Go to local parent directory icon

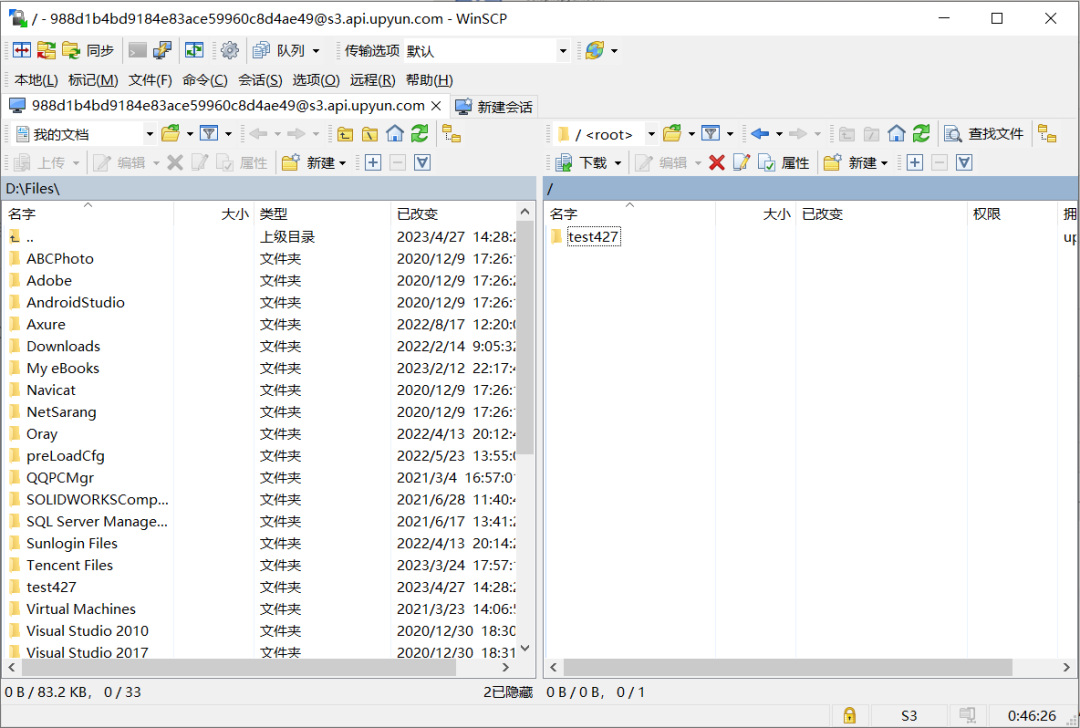(345, 134)
